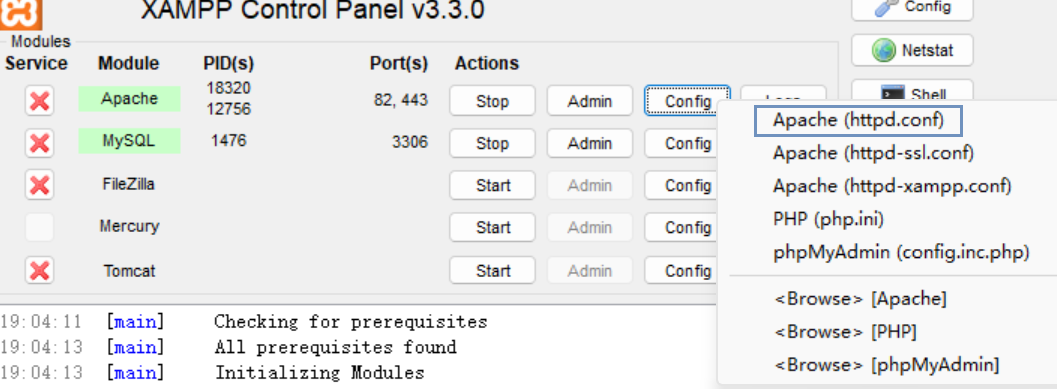The image size is (1057, 389).
Task: Toggle the Apache service red X
Action: click(x=40, y=102)
